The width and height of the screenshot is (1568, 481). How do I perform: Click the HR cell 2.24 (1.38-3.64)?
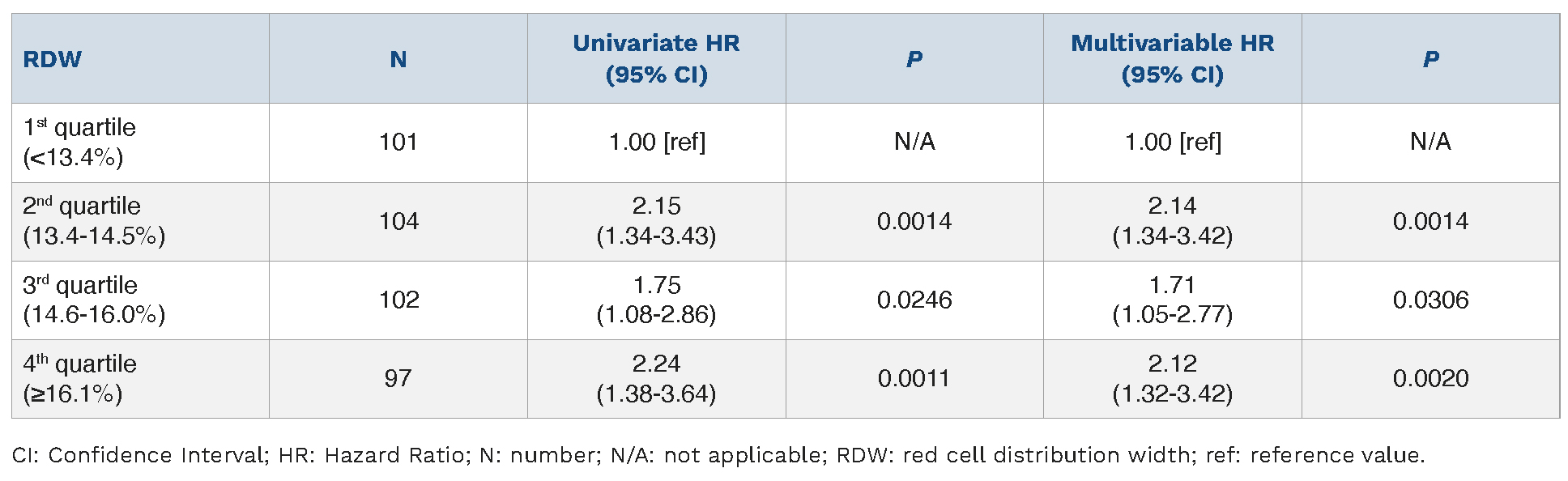coord(656,378)
